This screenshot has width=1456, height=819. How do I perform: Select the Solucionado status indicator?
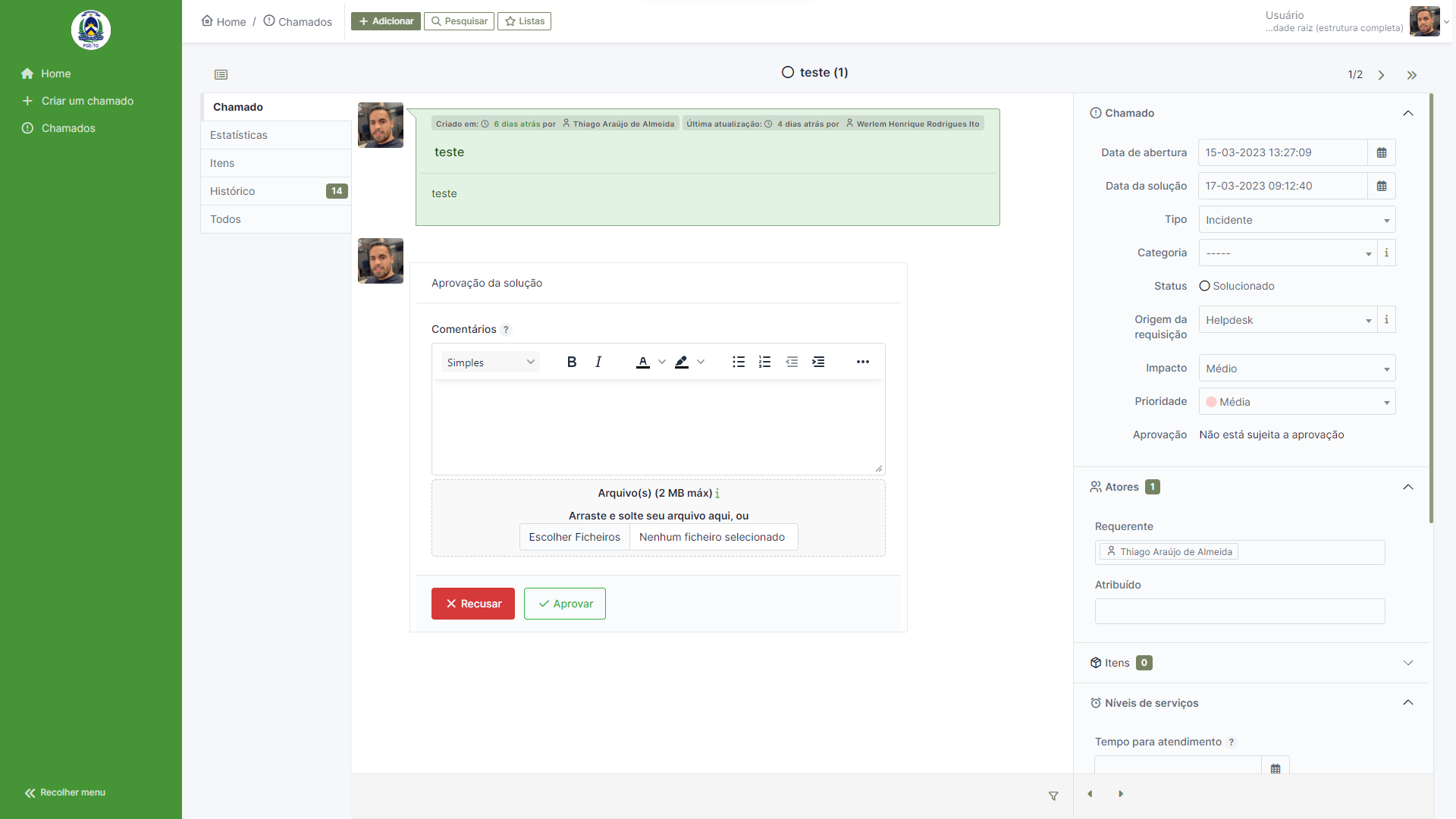(x=1205, y=286)
